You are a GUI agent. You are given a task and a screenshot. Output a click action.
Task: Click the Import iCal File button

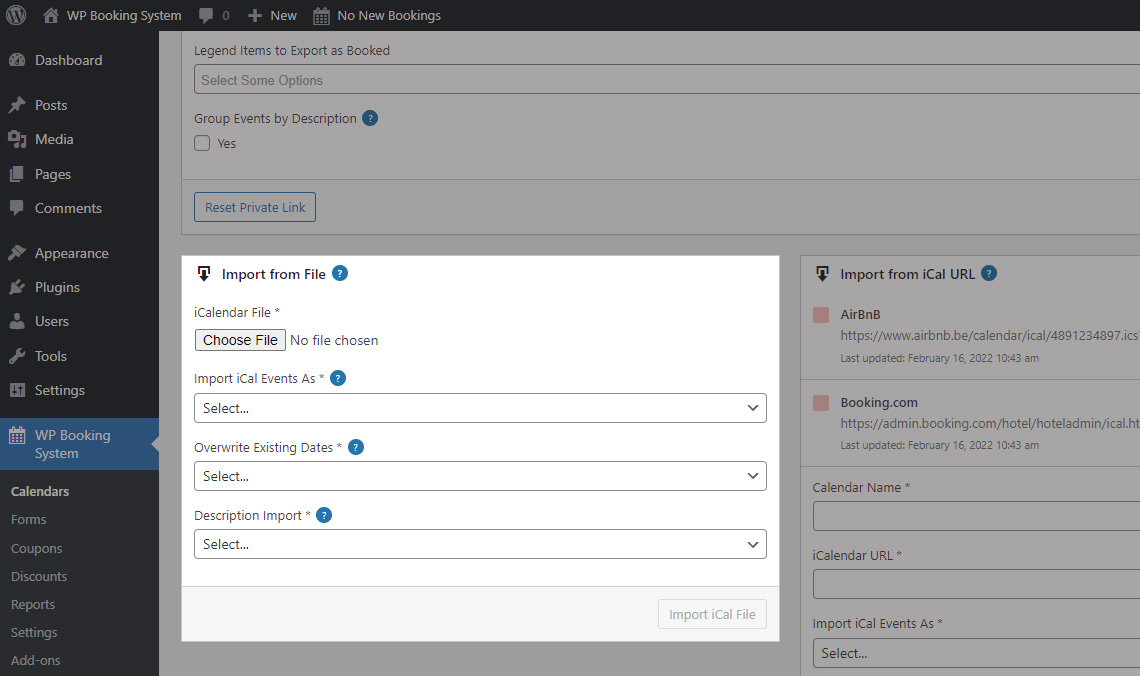[x=712, y=614]
